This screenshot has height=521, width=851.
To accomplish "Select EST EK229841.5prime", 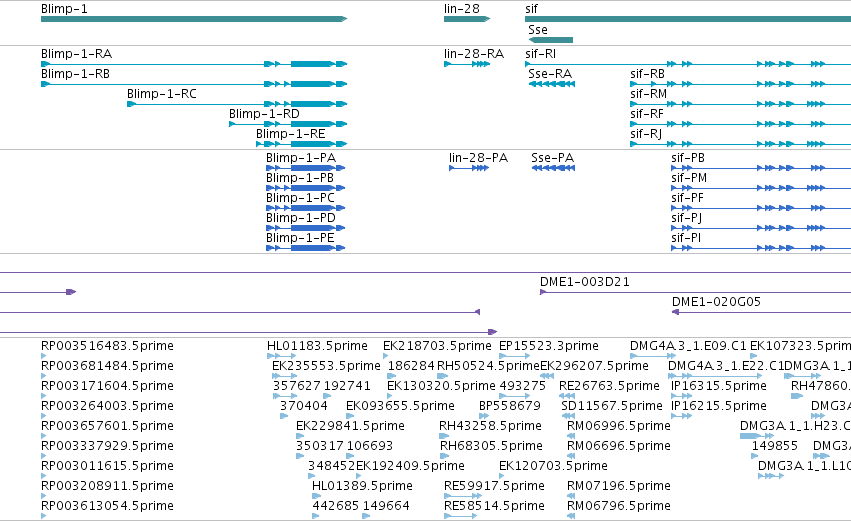I will [350, 426].
